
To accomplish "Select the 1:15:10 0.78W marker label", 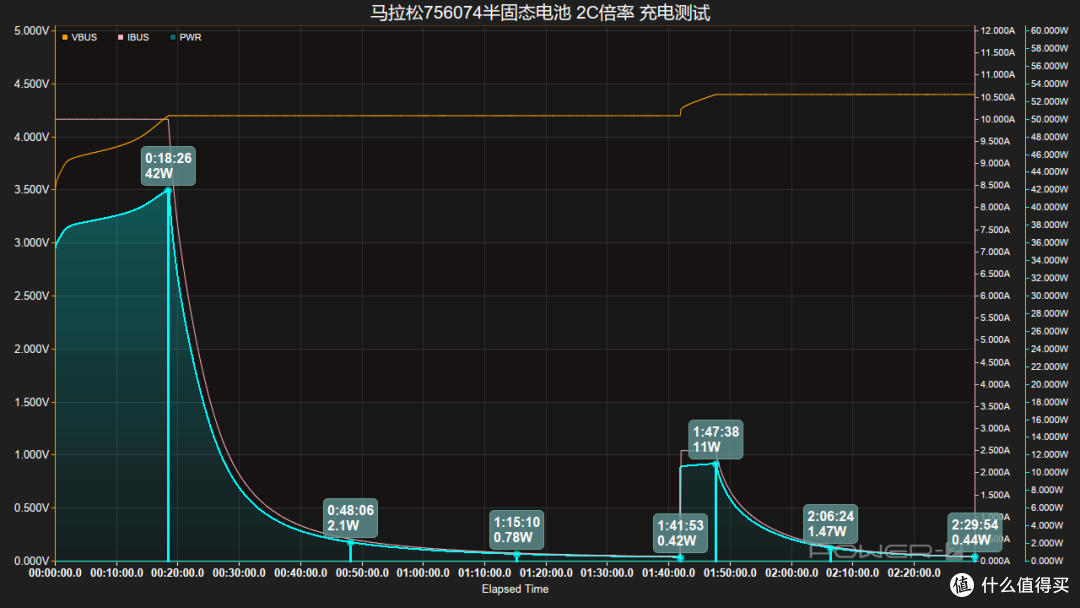I will coord(517,530).
